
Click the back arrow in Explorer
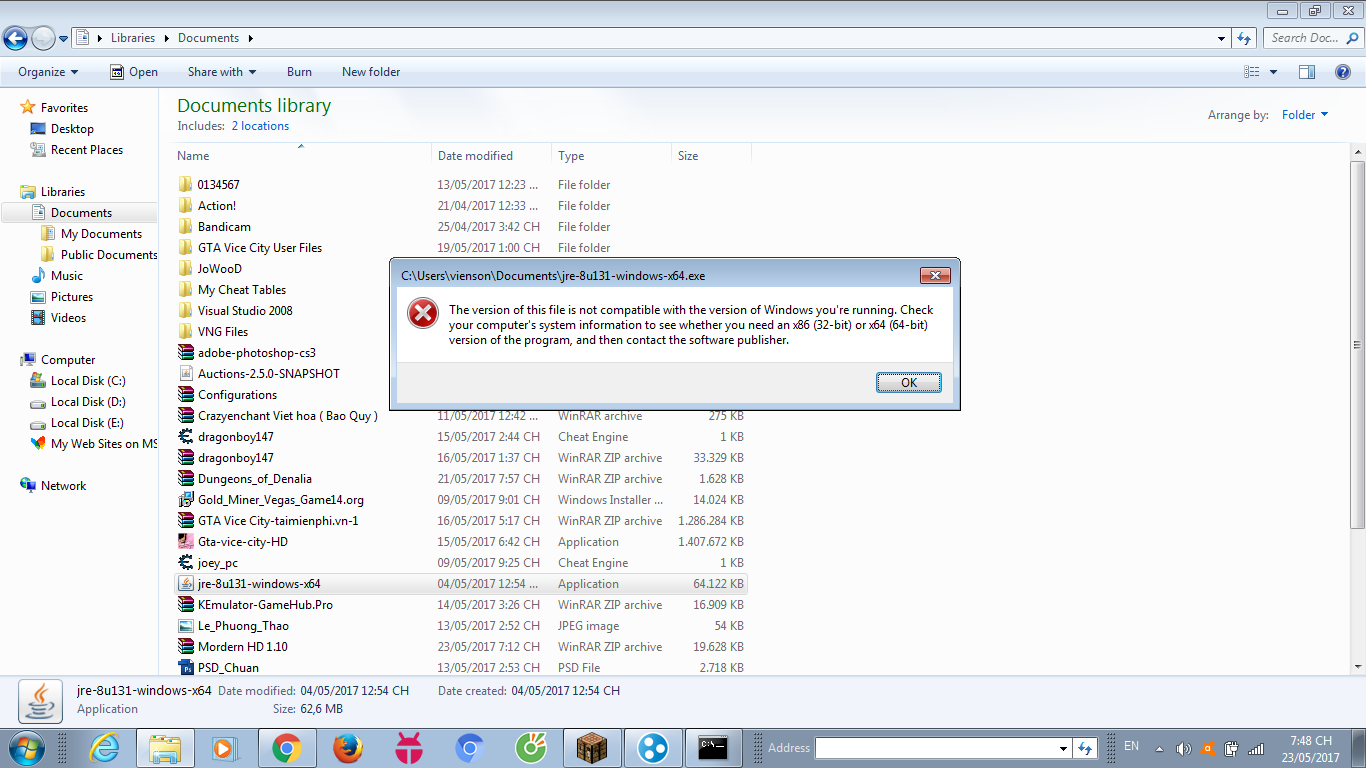coord(15,39)
